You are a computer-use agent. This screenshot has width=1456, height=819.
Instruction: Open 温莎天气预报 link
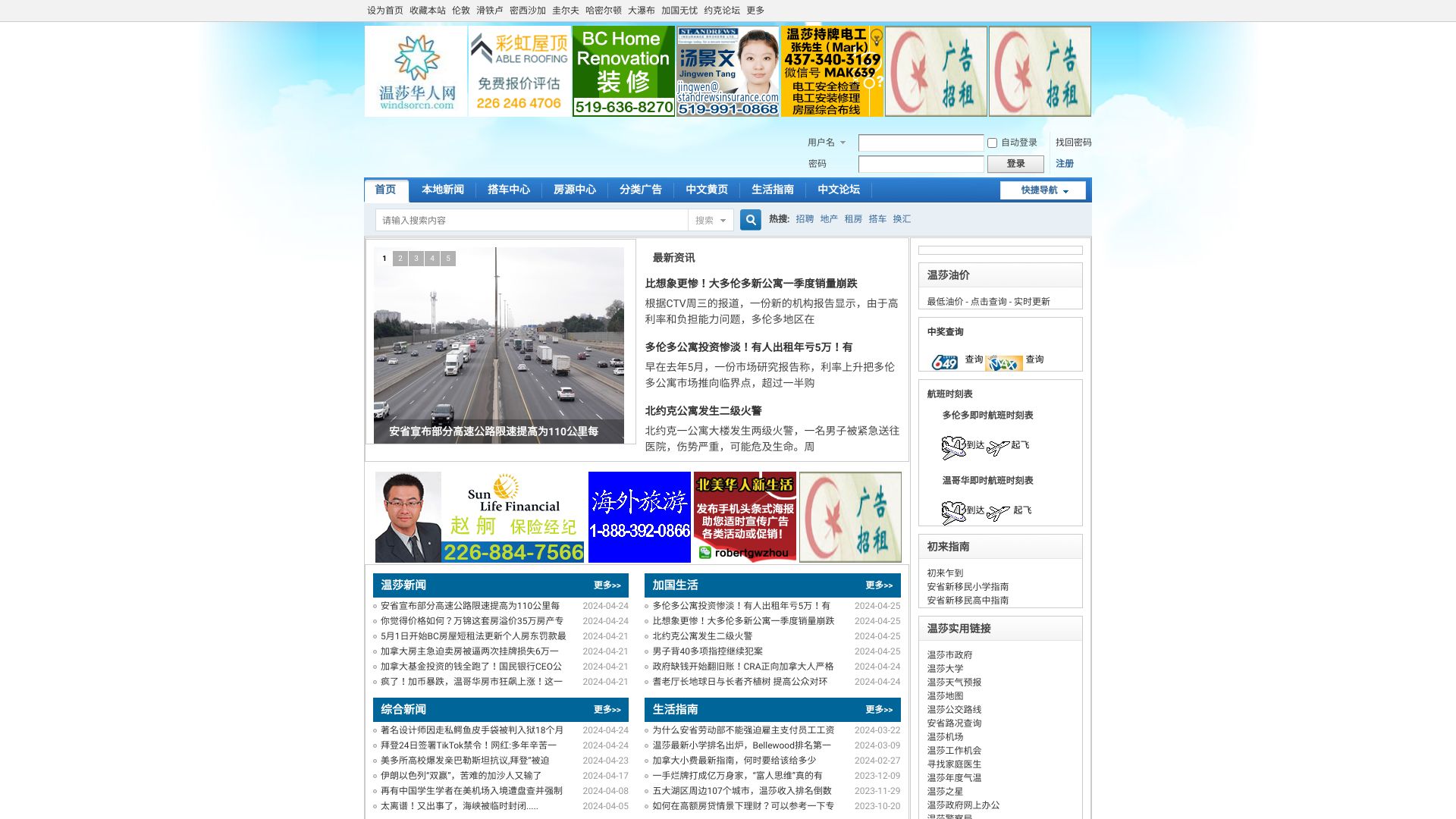[954, 682]
